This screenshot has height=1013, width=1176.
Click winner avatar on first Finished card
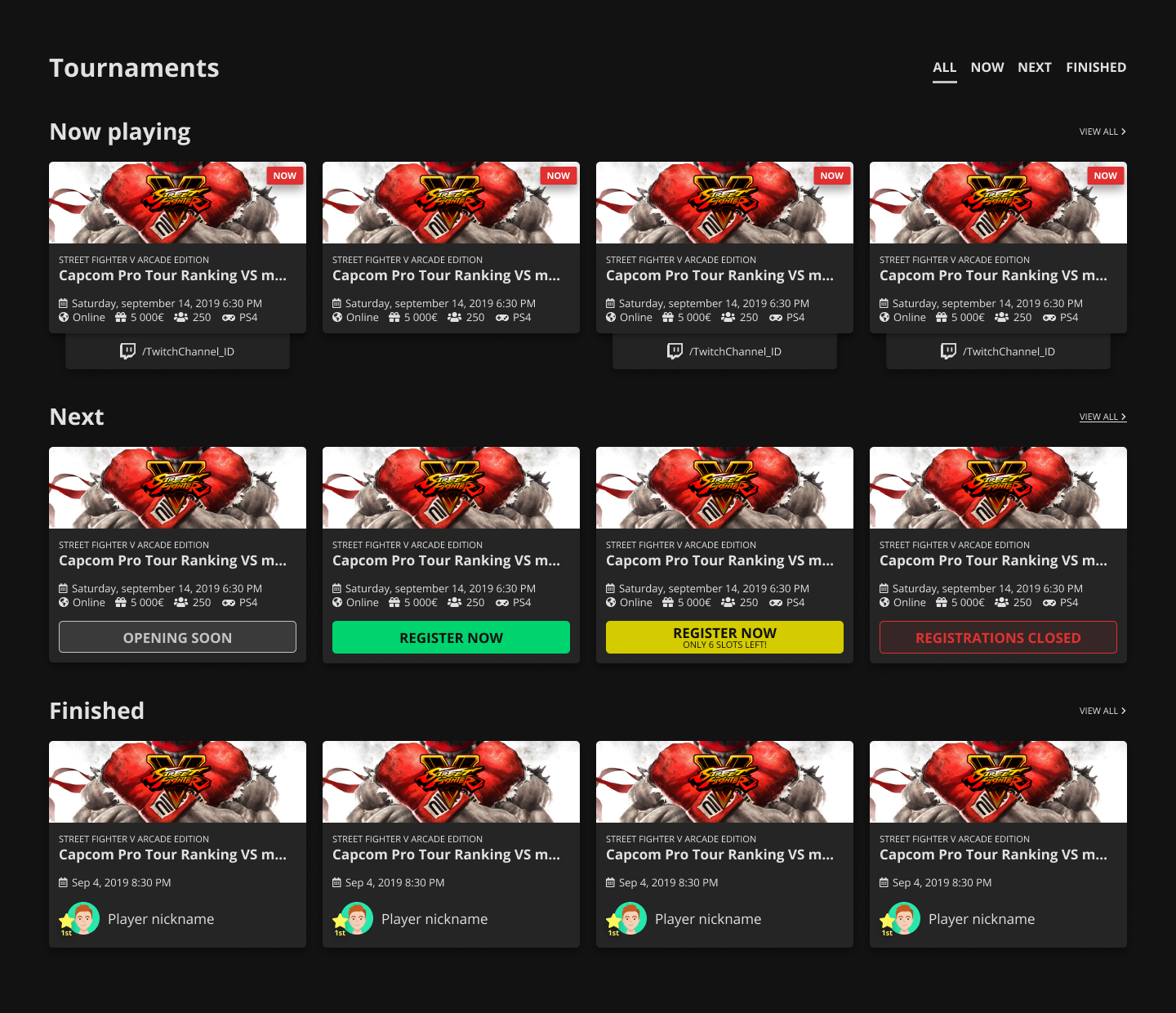pyautogui.click(x=82, y=918)
